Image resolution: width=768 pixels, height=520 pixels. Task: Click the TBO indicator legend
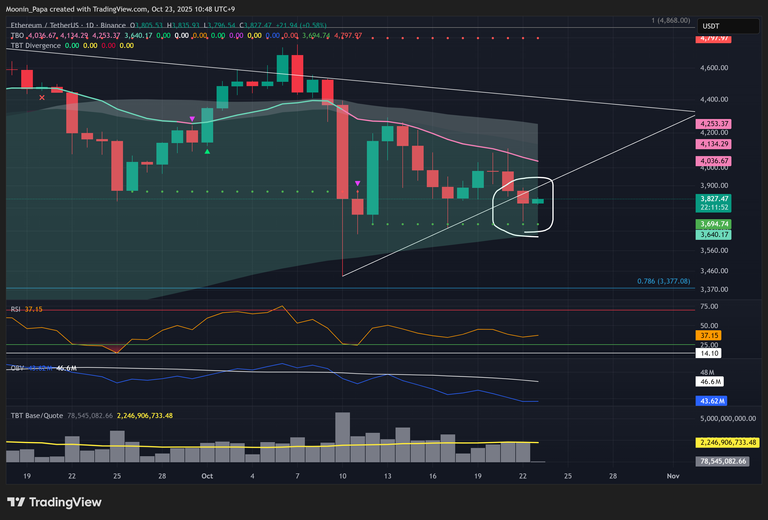17,35
